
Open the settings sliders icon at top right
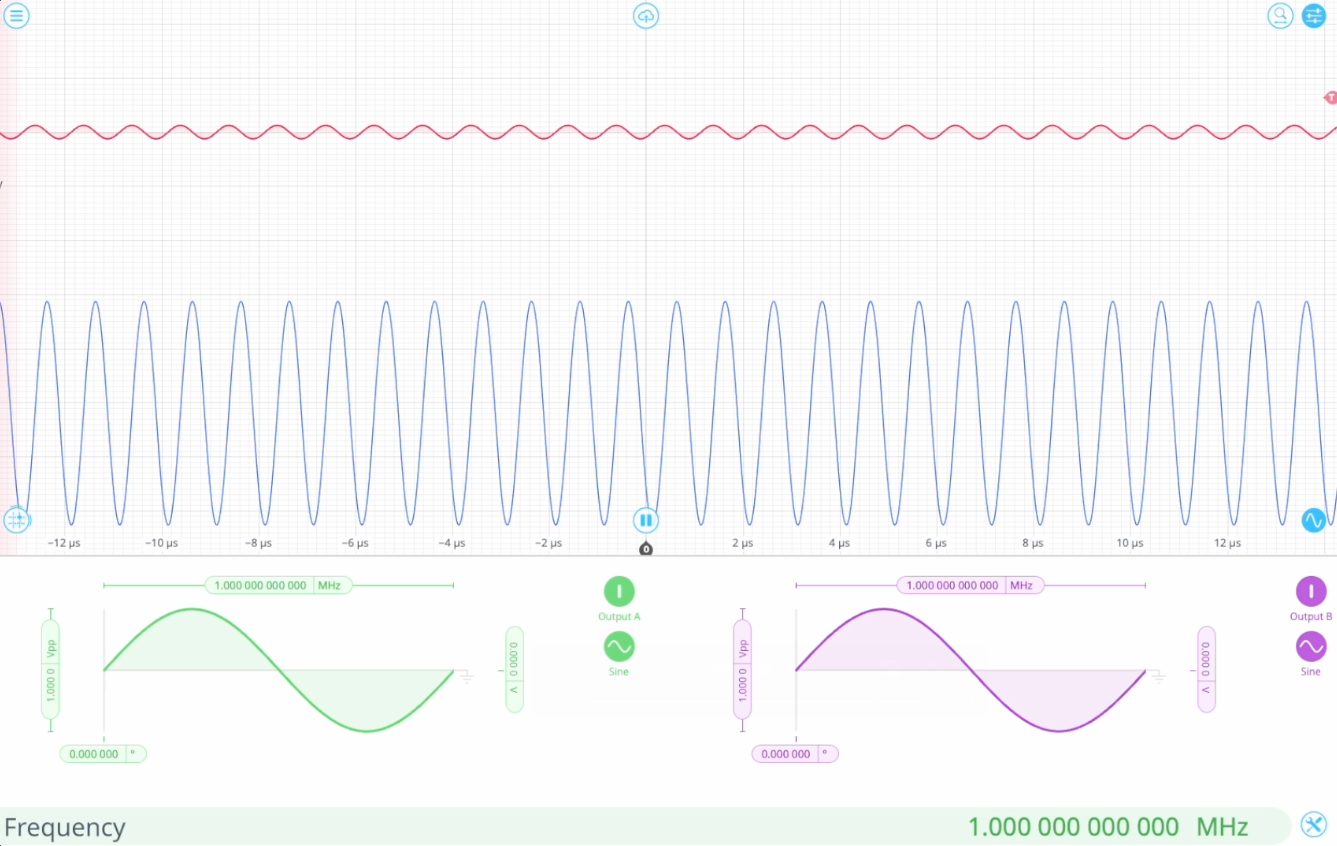(1313, 15)
